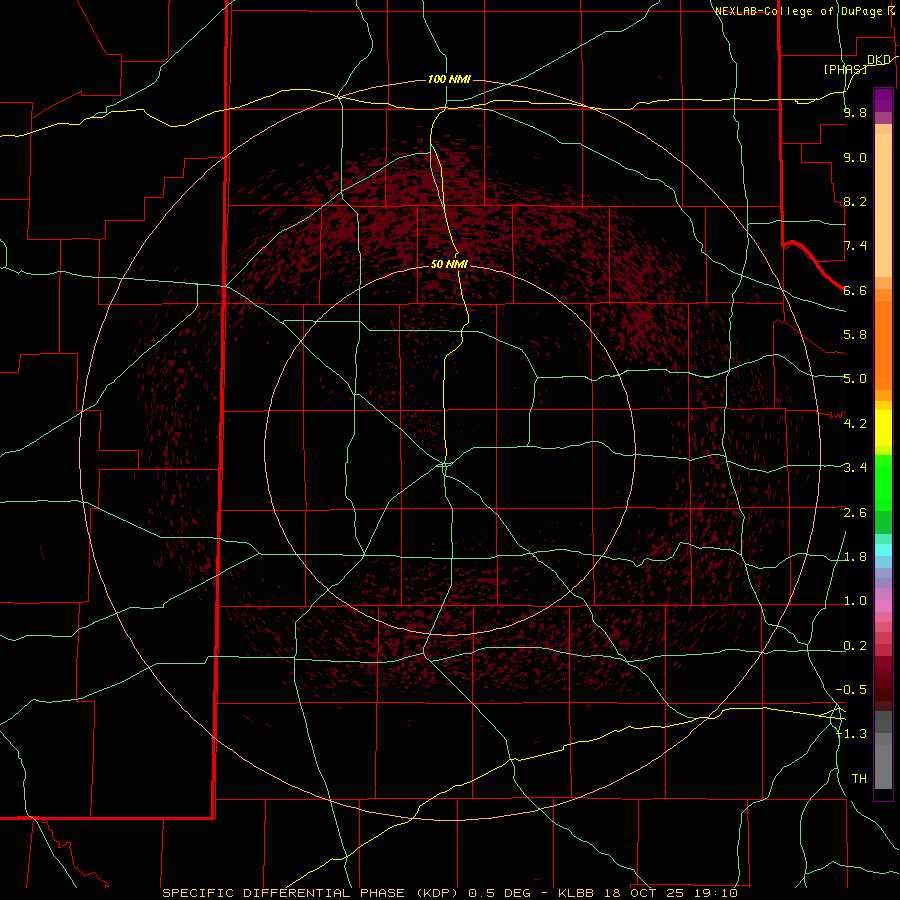The width and height of the screenshot is (900, 900).
Task: Click the 'SPECIFIC DIFFERENTIAL PHASE (KDP)' caption text
Action: [313, 893]
